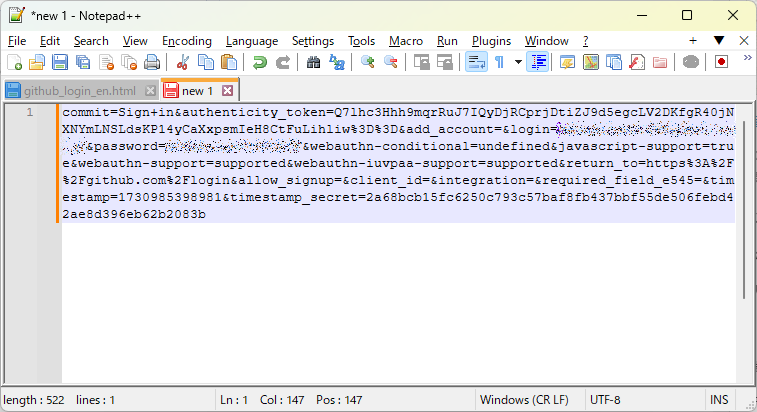Image resolution: width=757 pixels, height=412 pixels.
Task: Paste clipboard with the Paste icon
Action: [x=229, y=62]
